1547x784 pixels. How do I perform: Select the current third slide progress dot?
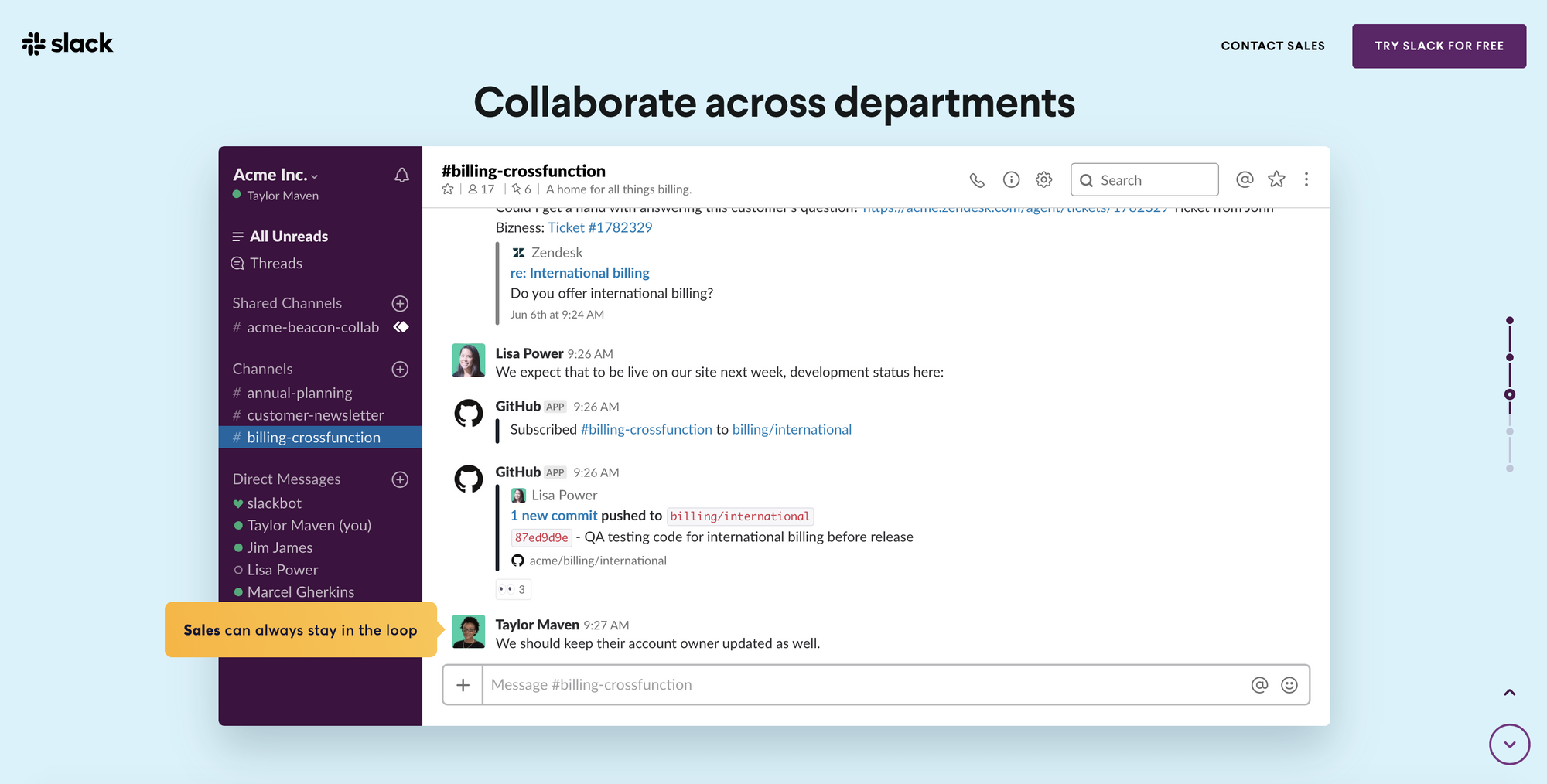tap(1510, 394)
